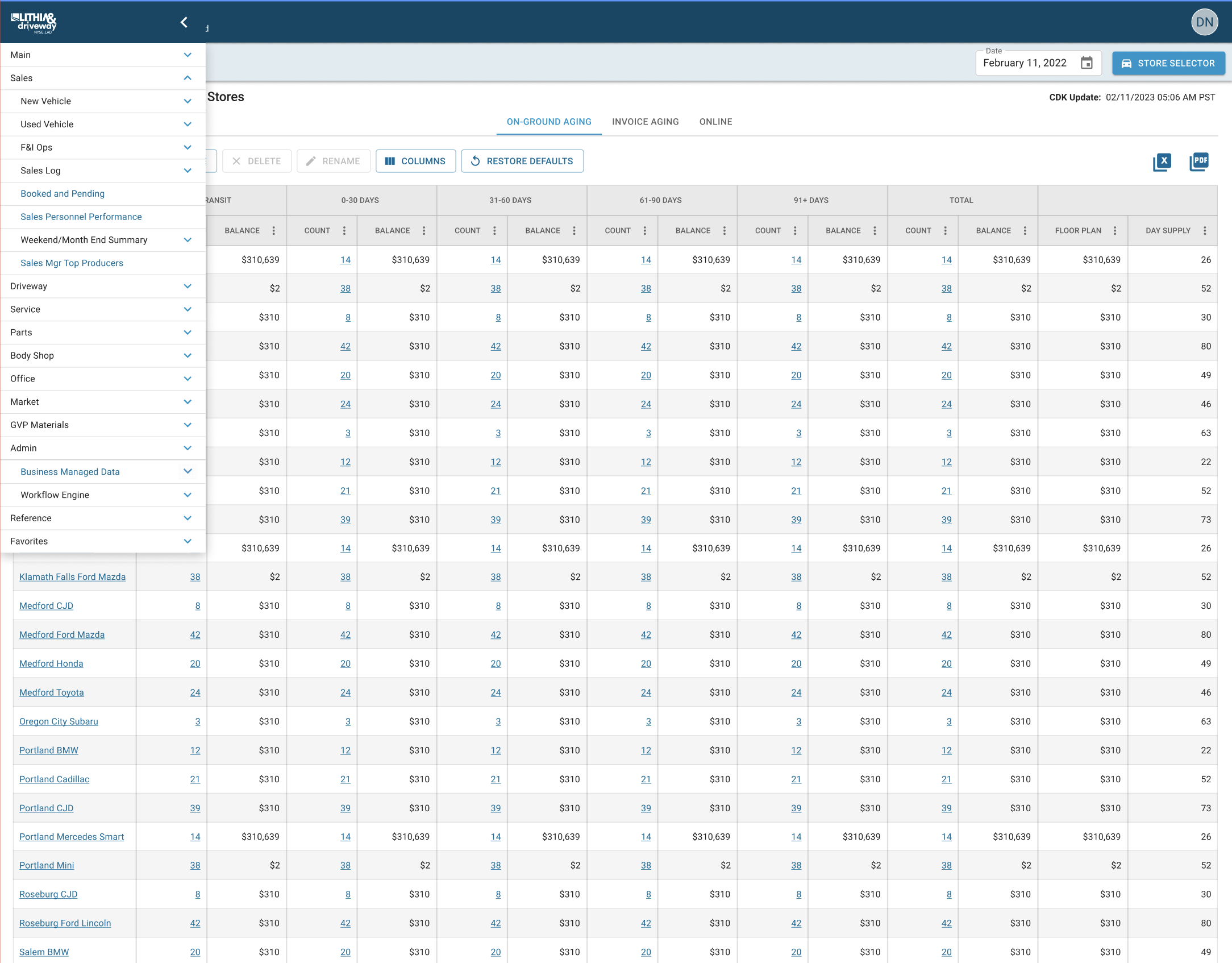Open the Medford Toyota store link
This screenshot has width=1232, height=963.
pos(52,692)
